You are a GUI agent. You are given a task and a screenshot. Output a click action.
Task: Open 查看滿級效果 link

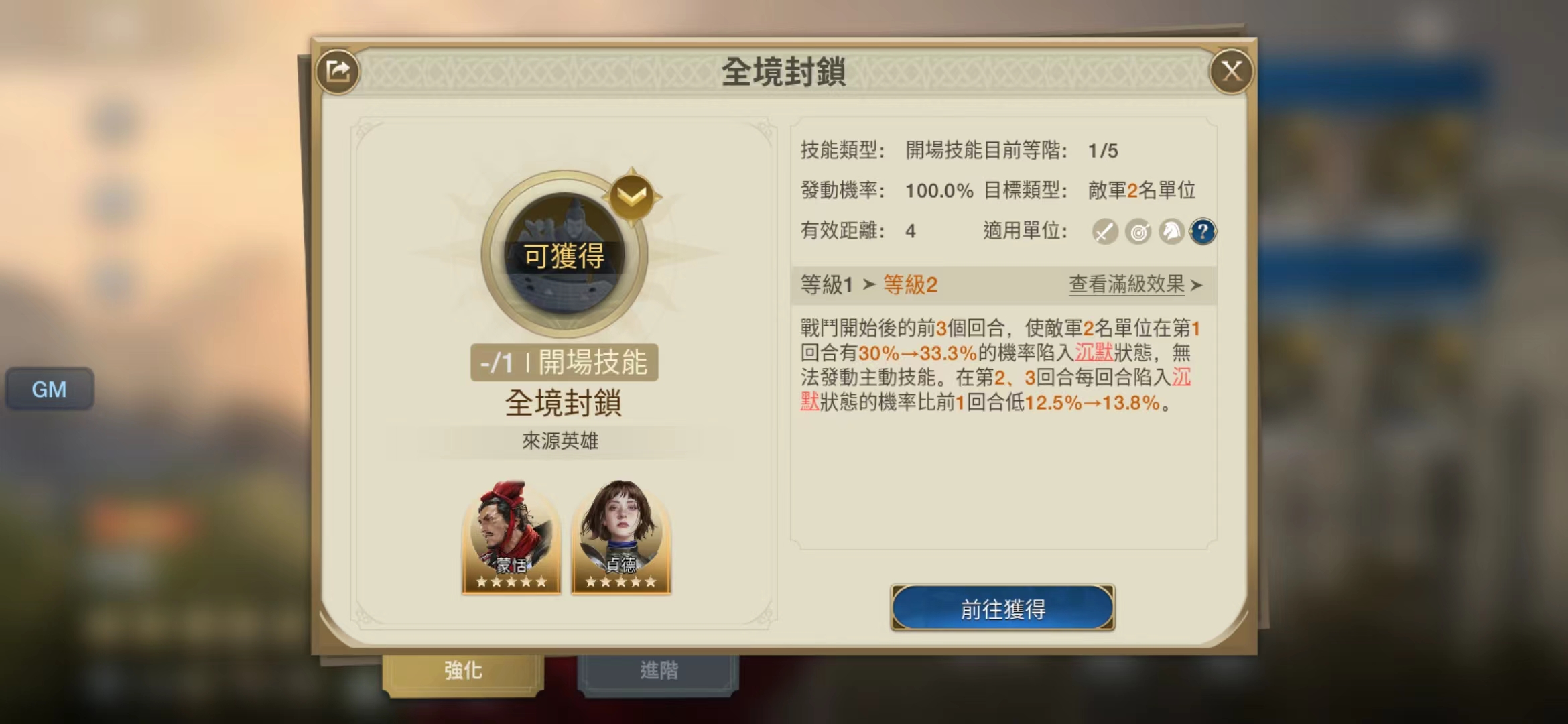tap(1126, 284)
